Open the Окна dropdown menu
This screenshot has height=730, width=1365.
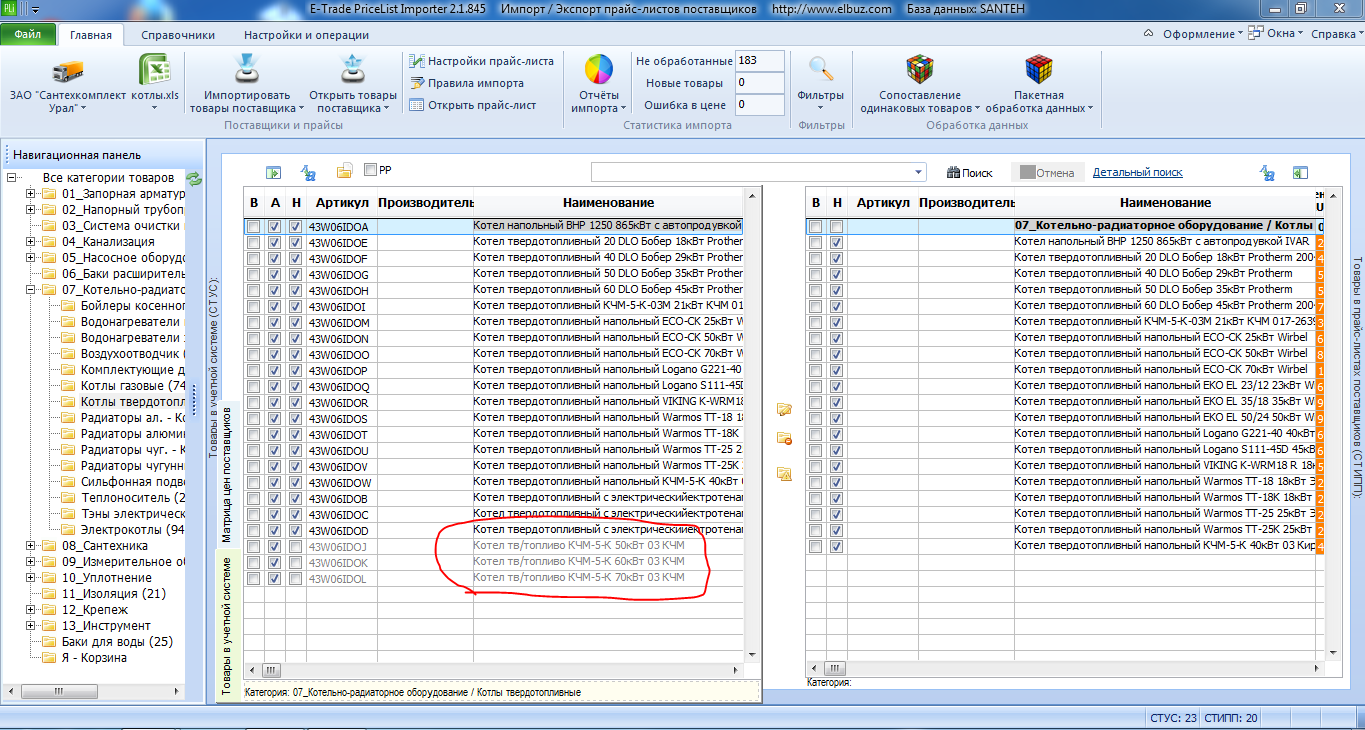(1275, 34)
